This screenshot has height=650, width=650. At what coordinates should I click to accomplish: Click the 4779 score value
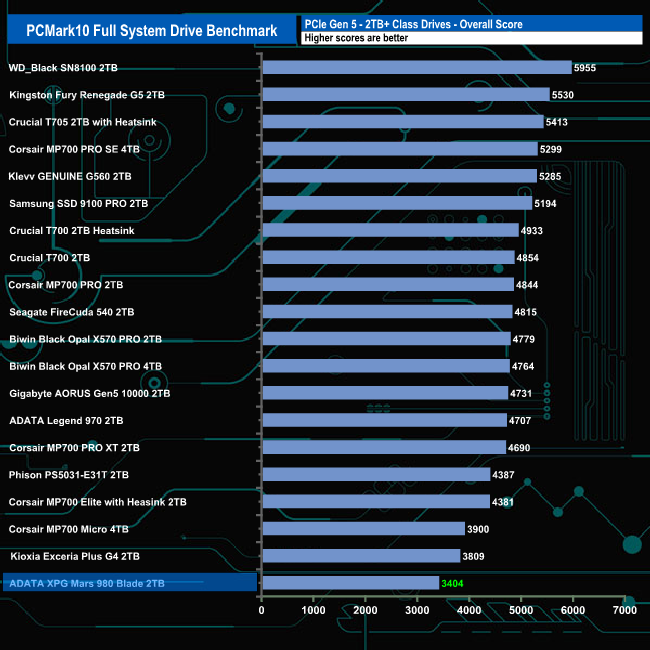[x=524, y=339]
